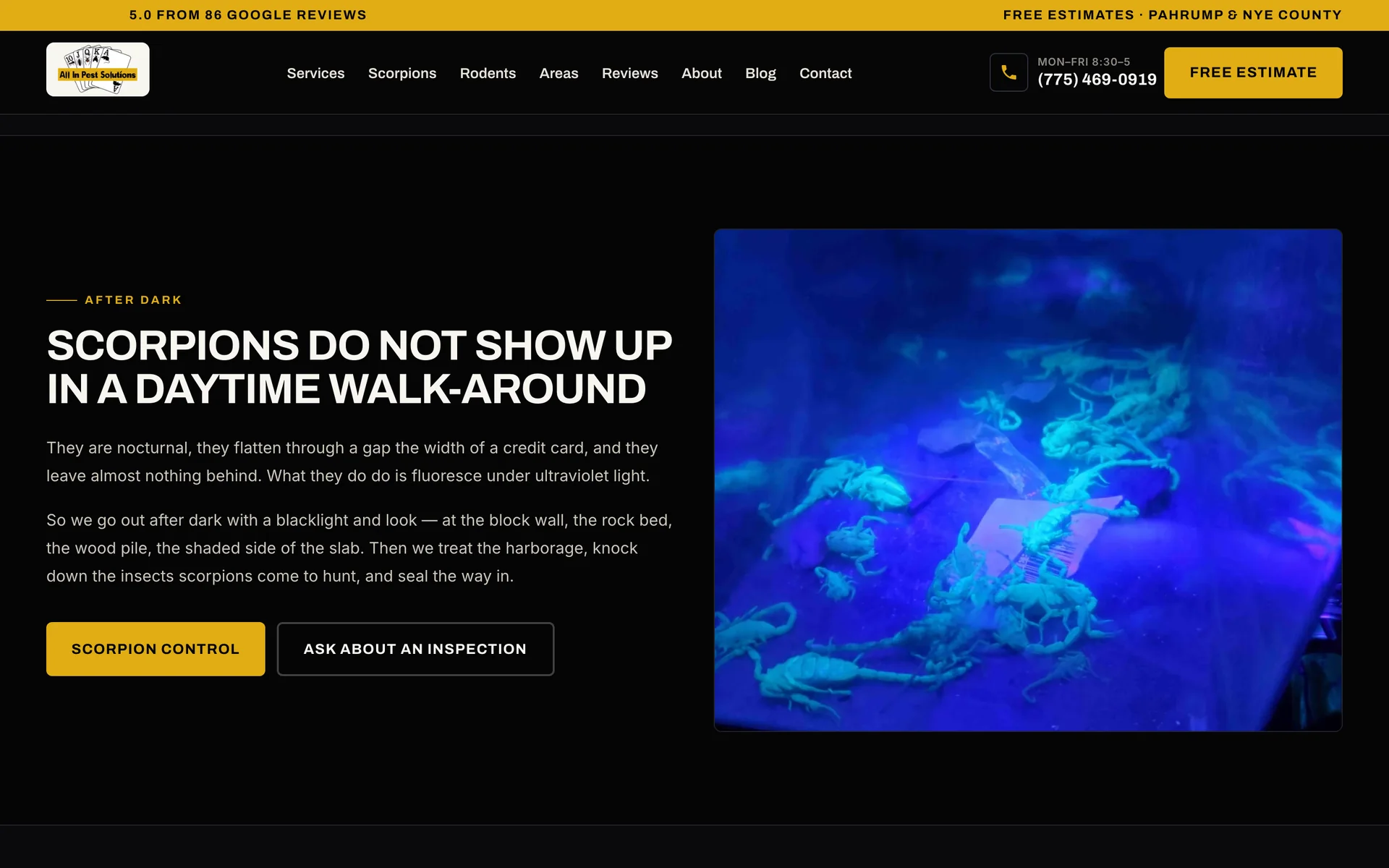Click the Mon–Fri 8:30–5 hours text
Image resolution: width=1389 pixels, height=868 pixels.
[x=1084, y=61]
